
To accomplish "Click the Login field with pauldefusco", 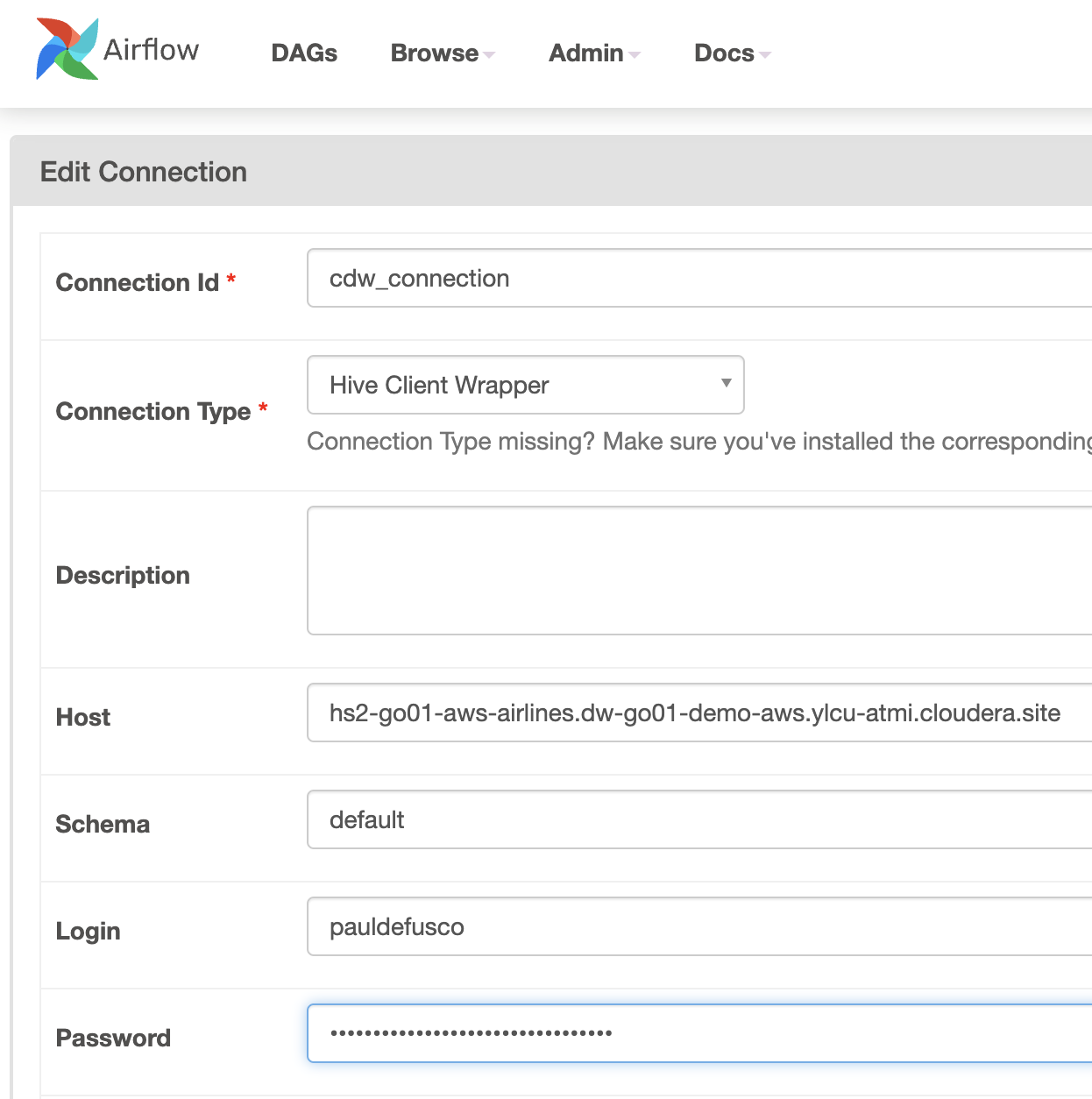I will pyautogui.click(x=699, y=926).
